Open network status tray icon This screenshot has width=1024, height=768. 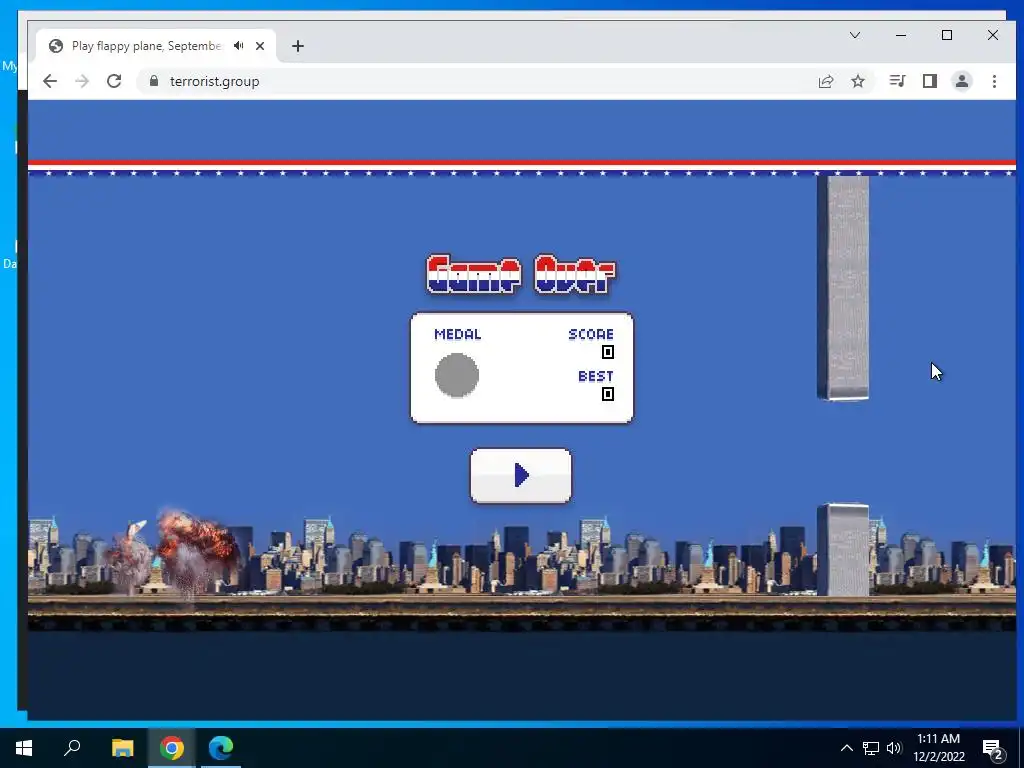tap(871, 748)
